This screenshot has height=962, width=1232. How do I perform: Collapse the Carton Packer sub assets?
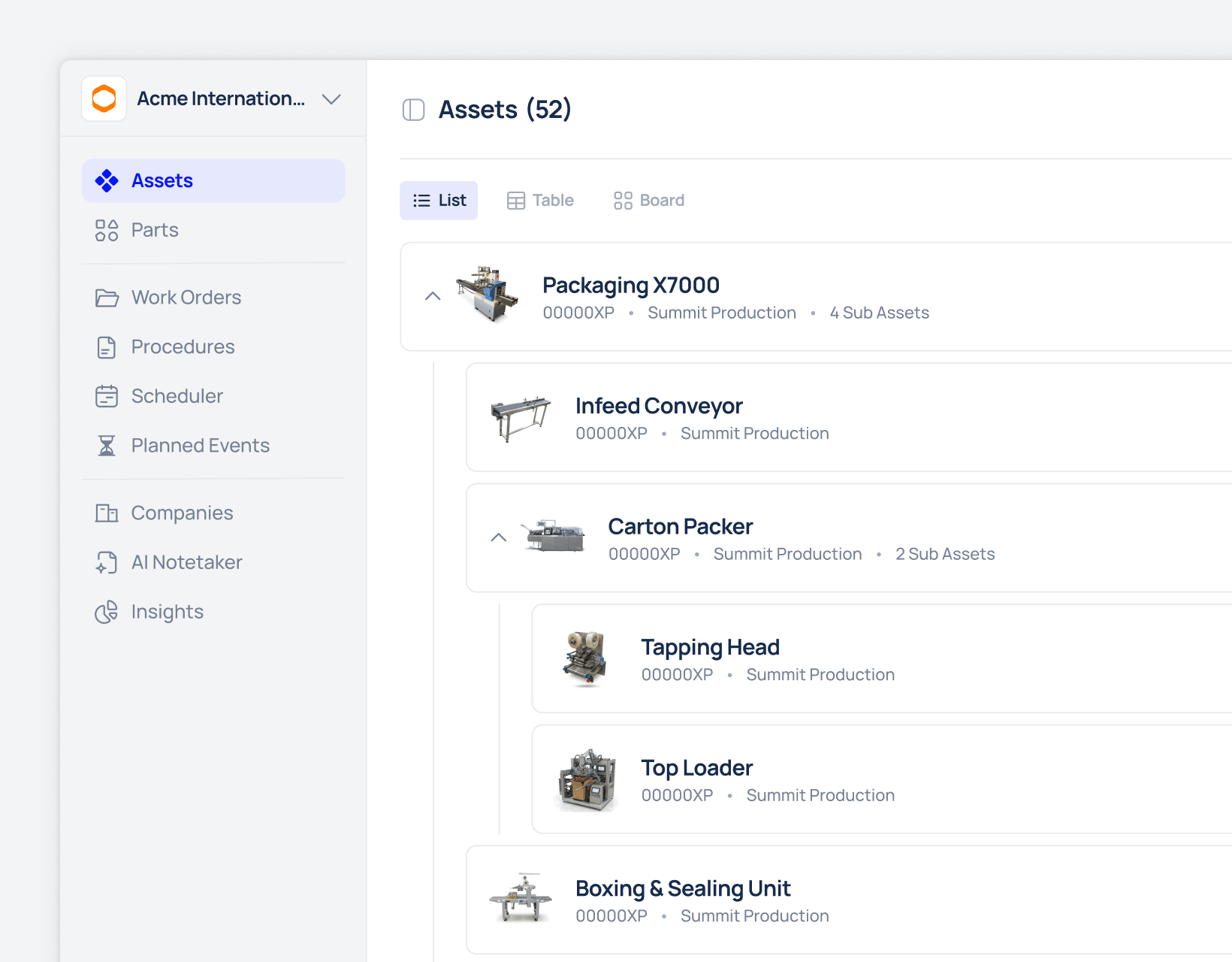(499, 537)
